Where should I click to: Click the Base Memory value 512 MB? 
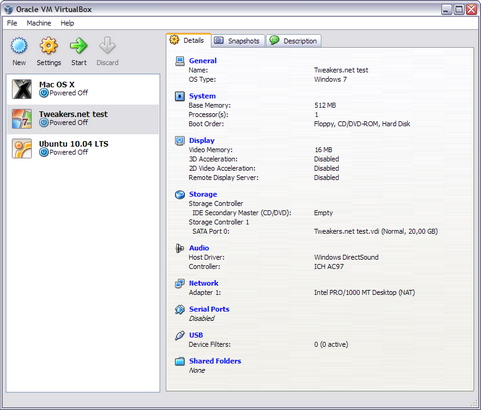(x=325, y=105)
